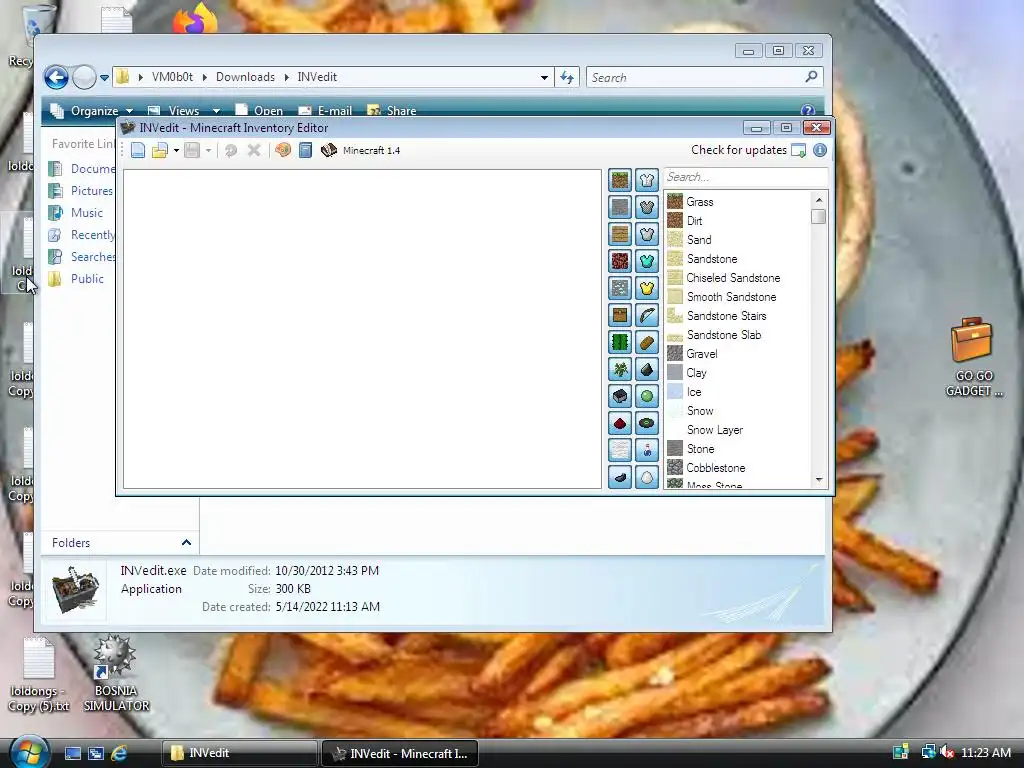Click the item list scrollbar thumb
1024x768 pixels.
818,216
